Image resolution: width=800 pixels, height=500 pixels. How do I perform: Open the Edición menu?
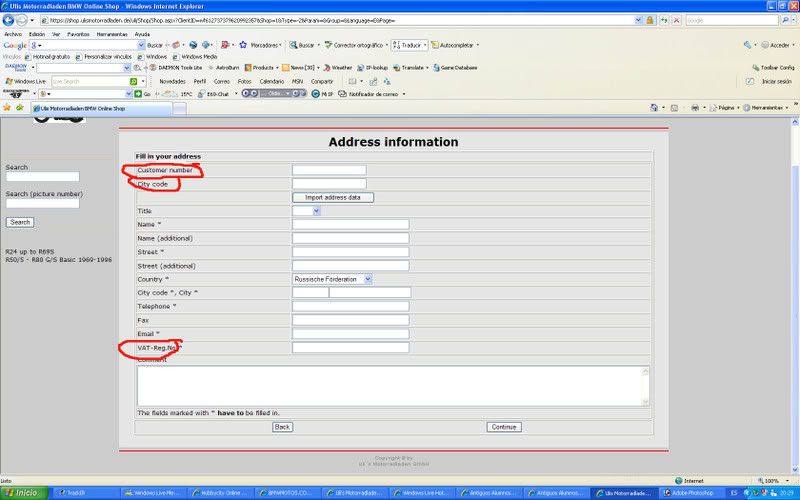click(x=37, y=34)
